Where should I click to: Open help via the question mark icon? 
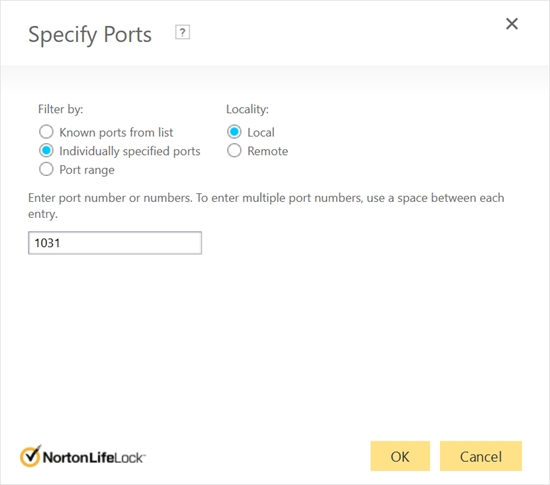[x=182, y=33]
